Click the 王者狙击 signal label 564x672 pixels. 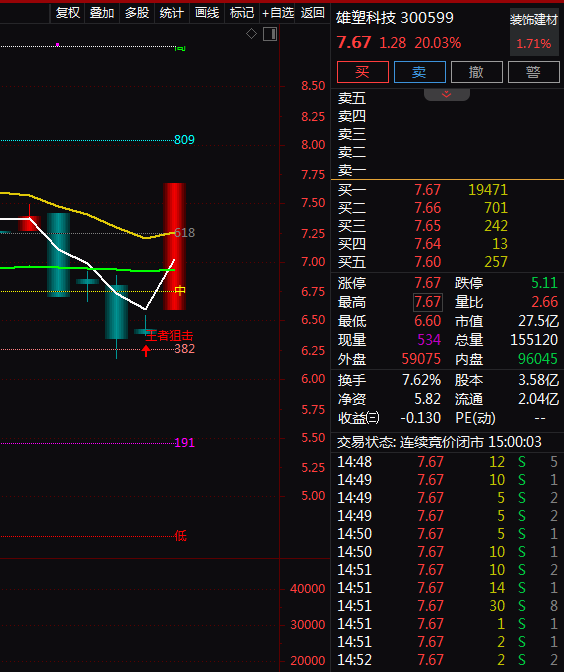(169, 336)
